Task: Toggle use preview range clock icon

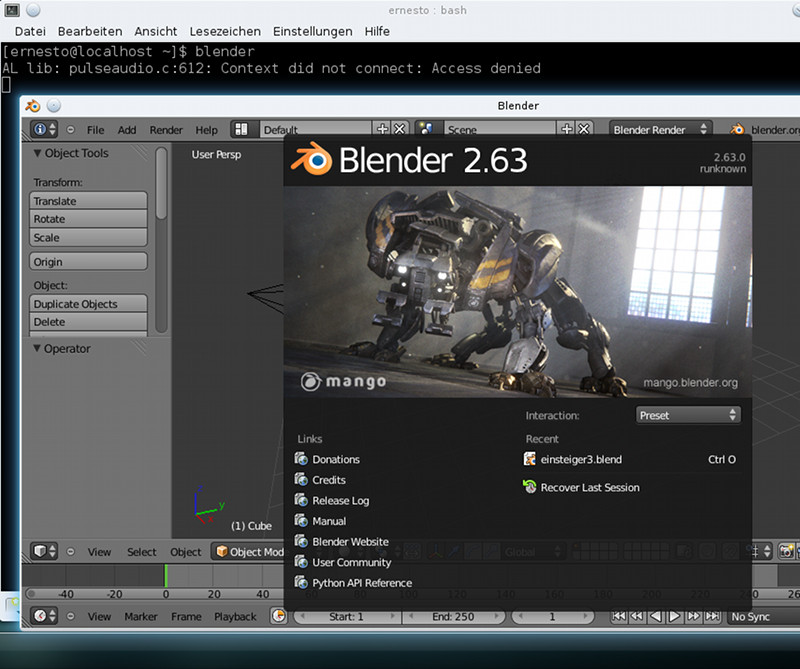Action: tap(279, 616)
